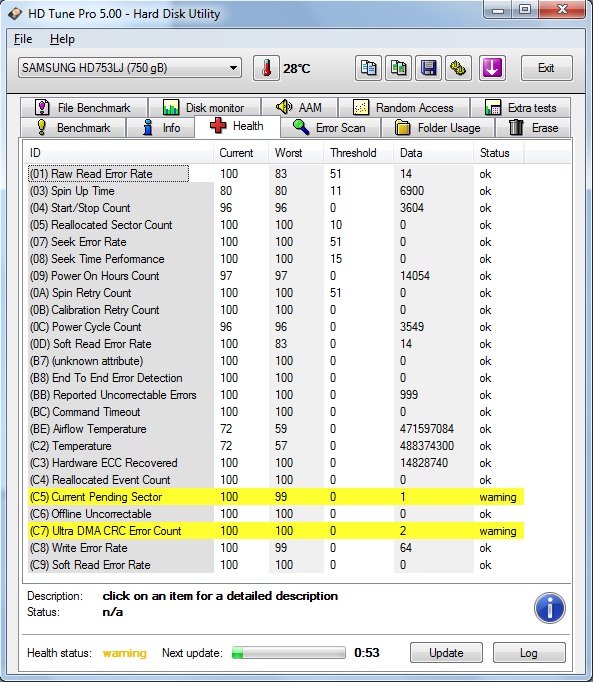The image size is (593, 682).
Task: Switch to the Erase tab
Action: 533,128
